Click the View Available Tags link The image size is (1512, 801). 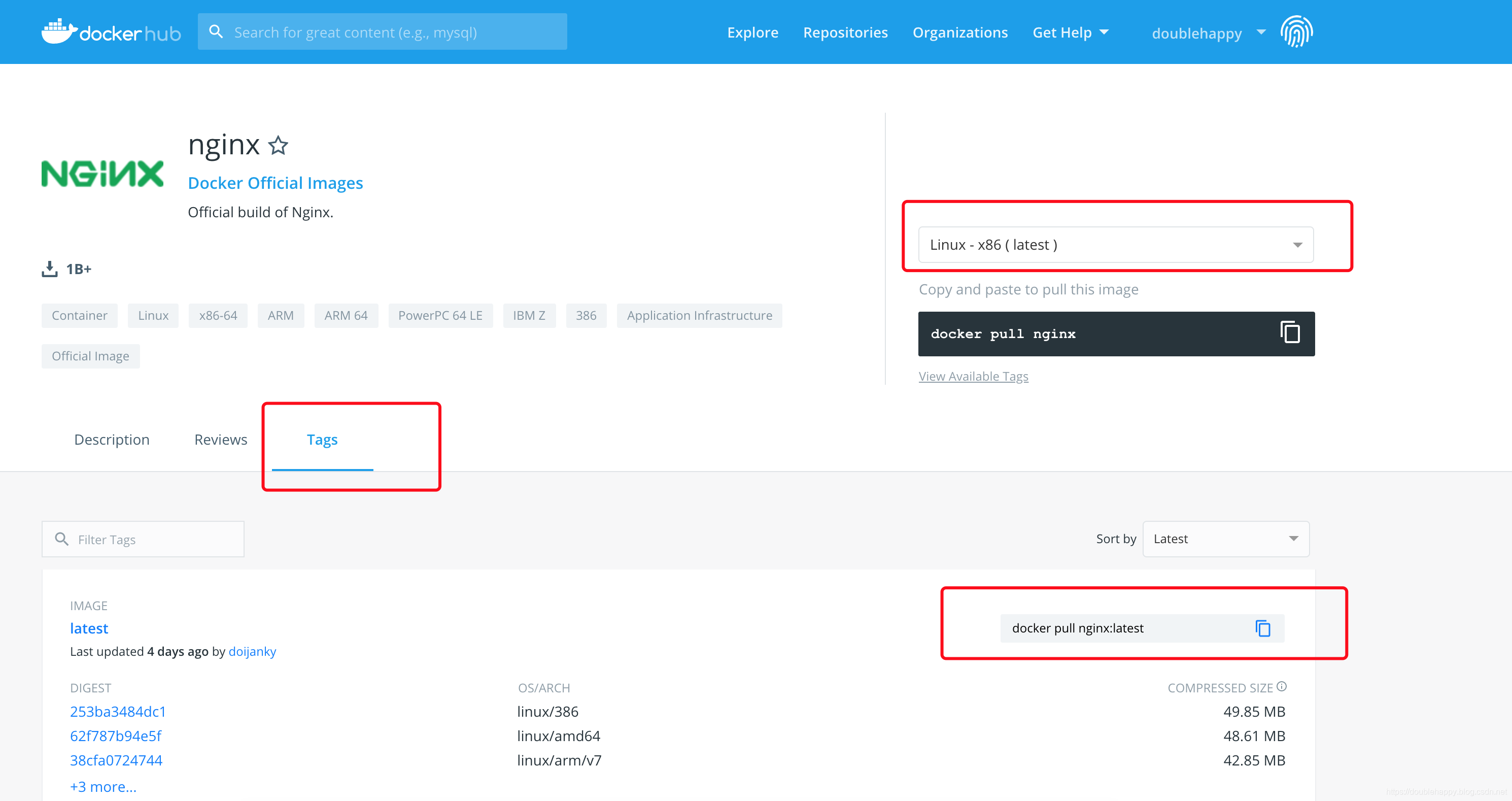tap(973, 376)
